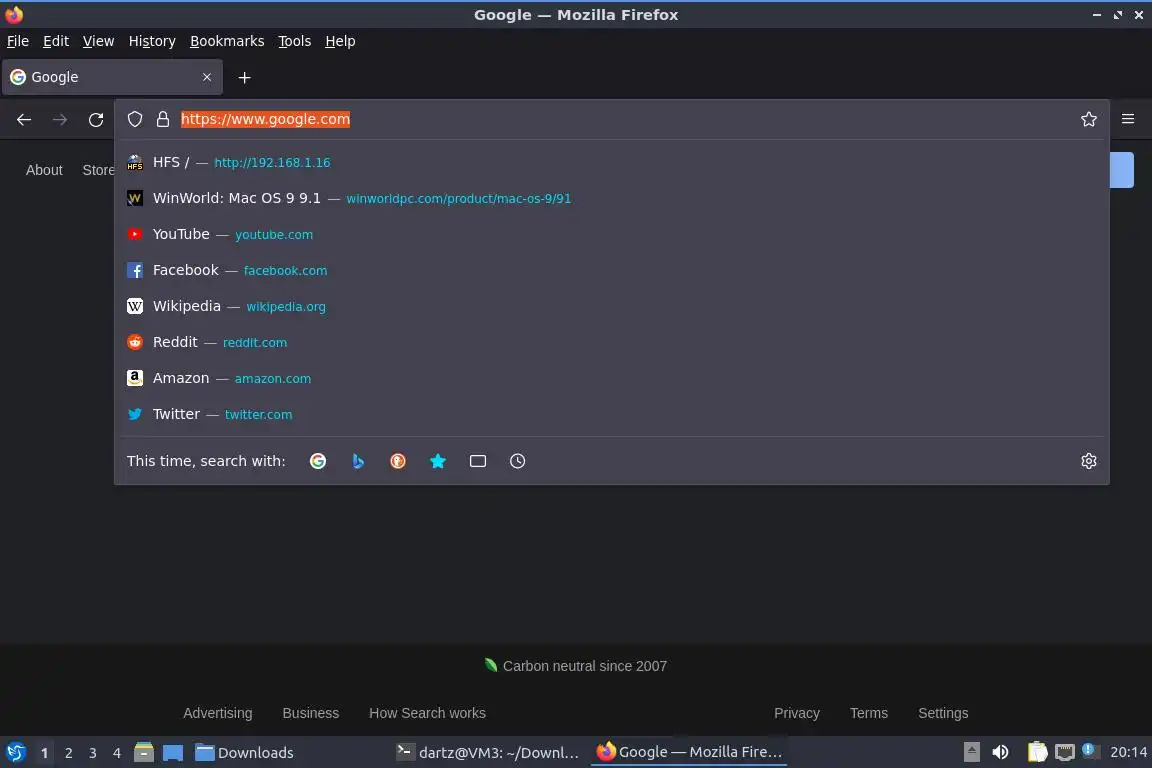
Task: Search this time with Google
Action: click(318, 461)
